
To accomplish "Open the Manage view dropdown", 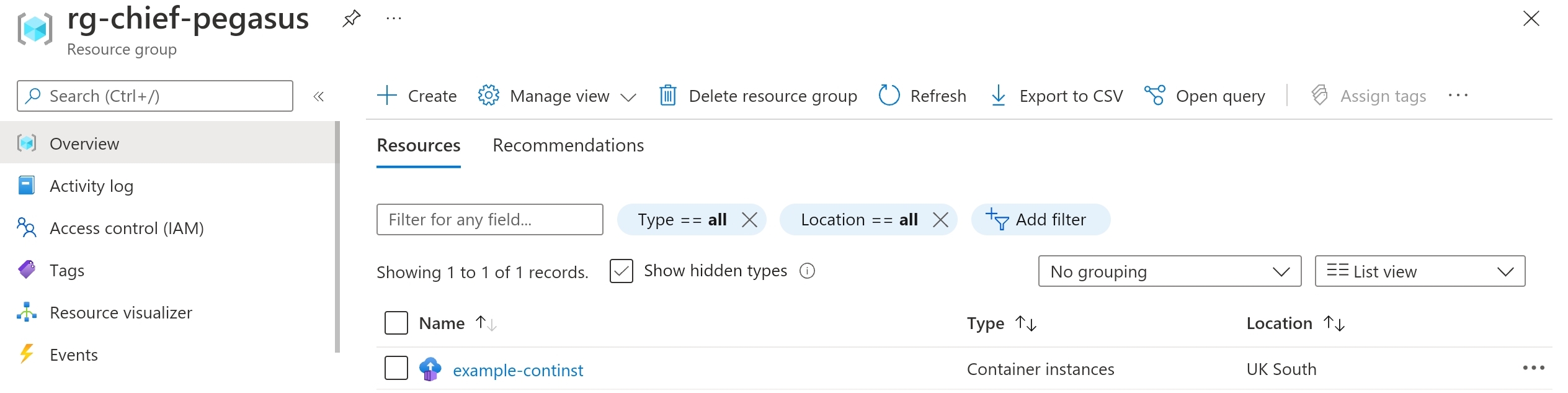I will click(x=558, y=96).
